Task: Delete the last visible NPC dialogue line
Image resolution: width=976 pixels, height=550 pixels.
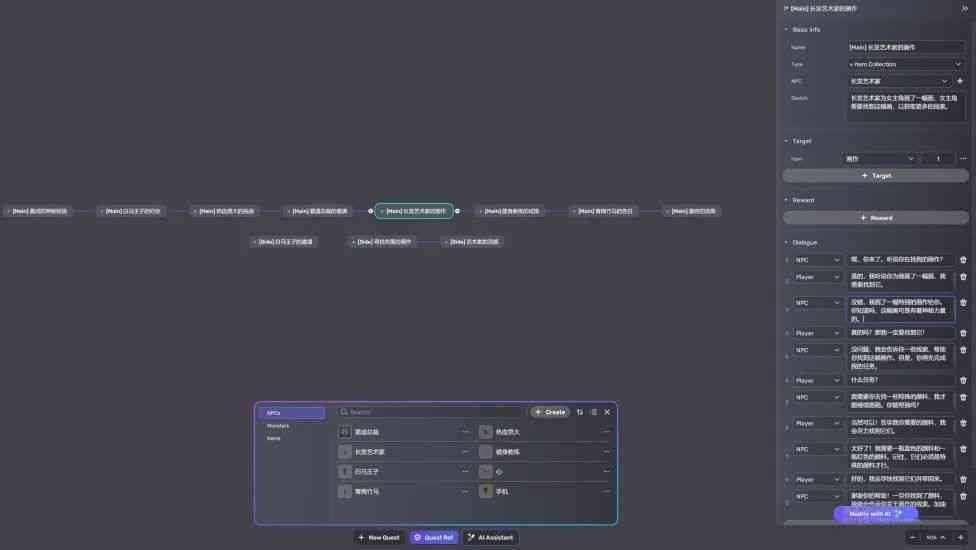Action: tap(963, 496)
